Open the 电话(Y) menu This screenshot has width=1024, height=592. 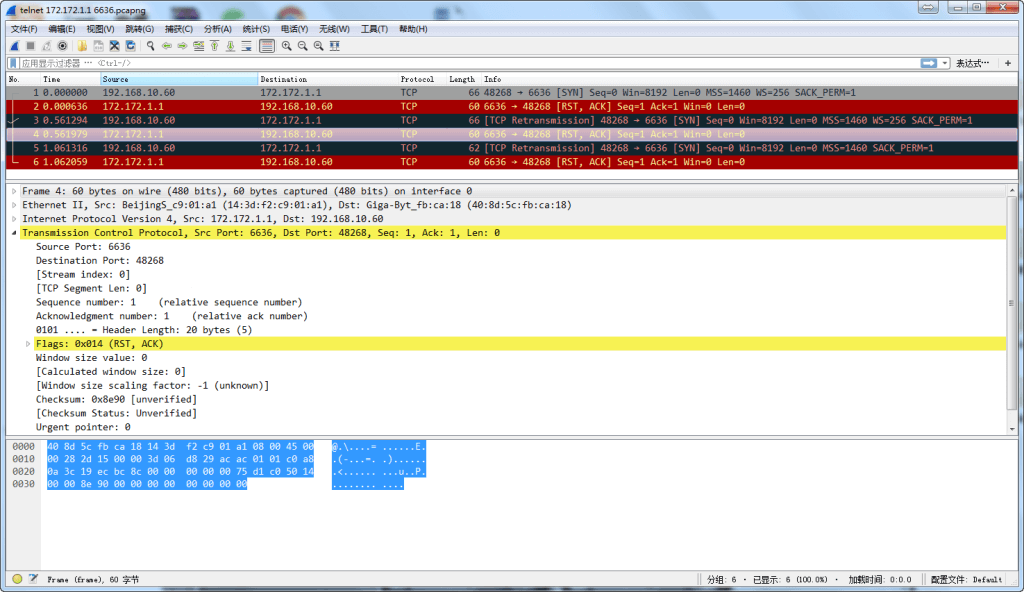(x=295, y=29)
